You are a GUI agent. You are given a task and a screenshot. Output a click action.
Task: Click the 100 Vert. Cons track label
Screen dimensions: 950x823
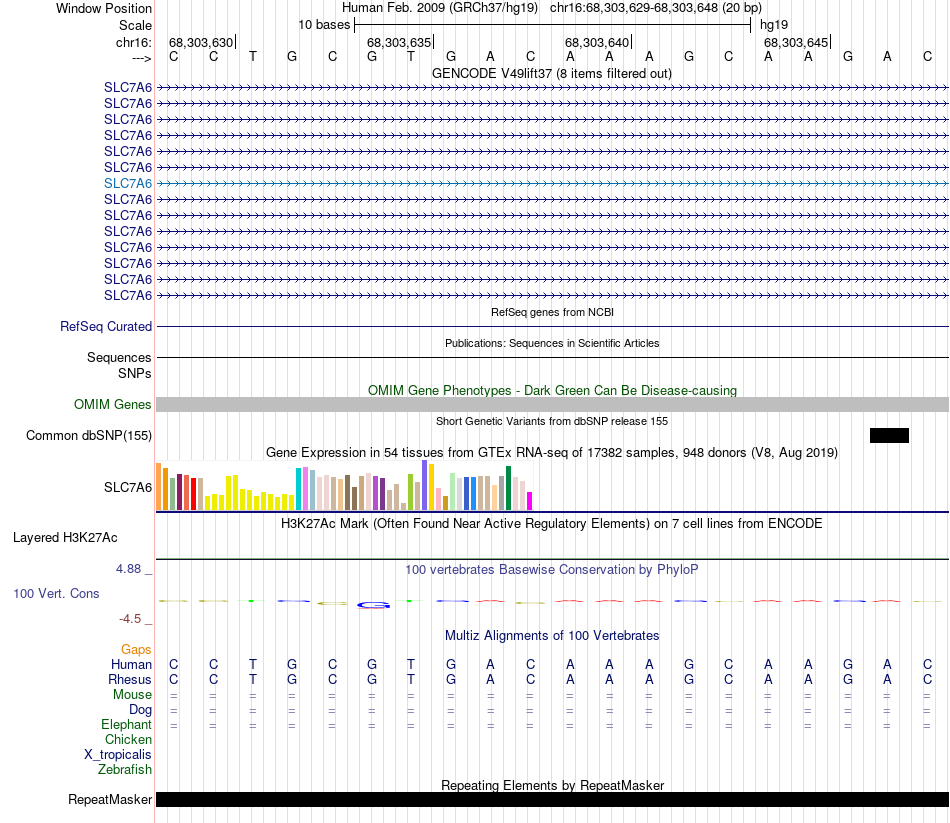pos(56,593)
